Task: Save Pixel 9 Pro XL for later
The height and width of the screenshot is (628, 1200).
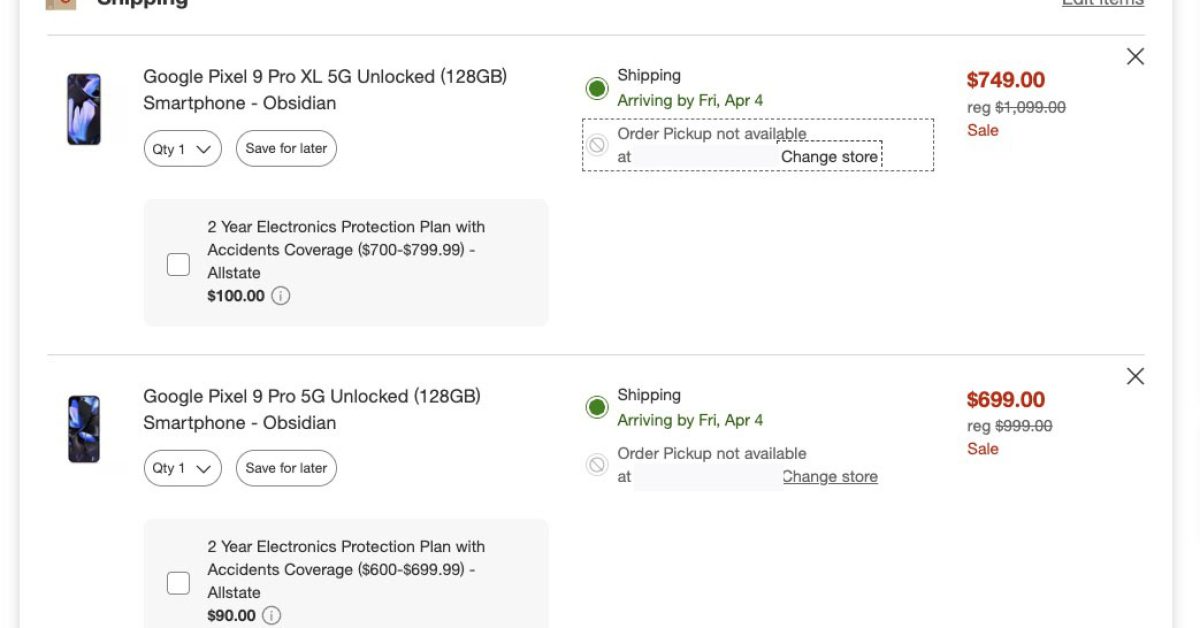Action: [x=286, y=149]
